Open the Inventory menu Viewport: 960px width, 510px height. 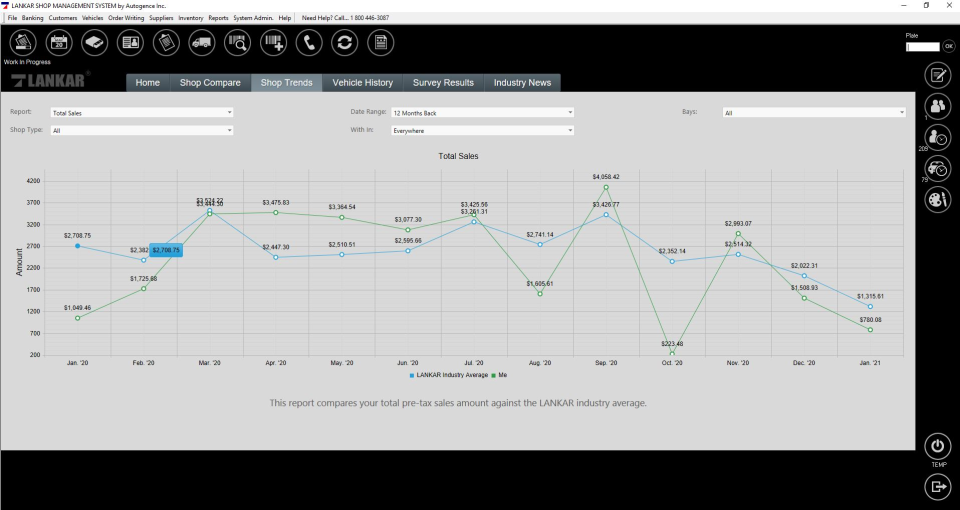click(x=190, y=18)
